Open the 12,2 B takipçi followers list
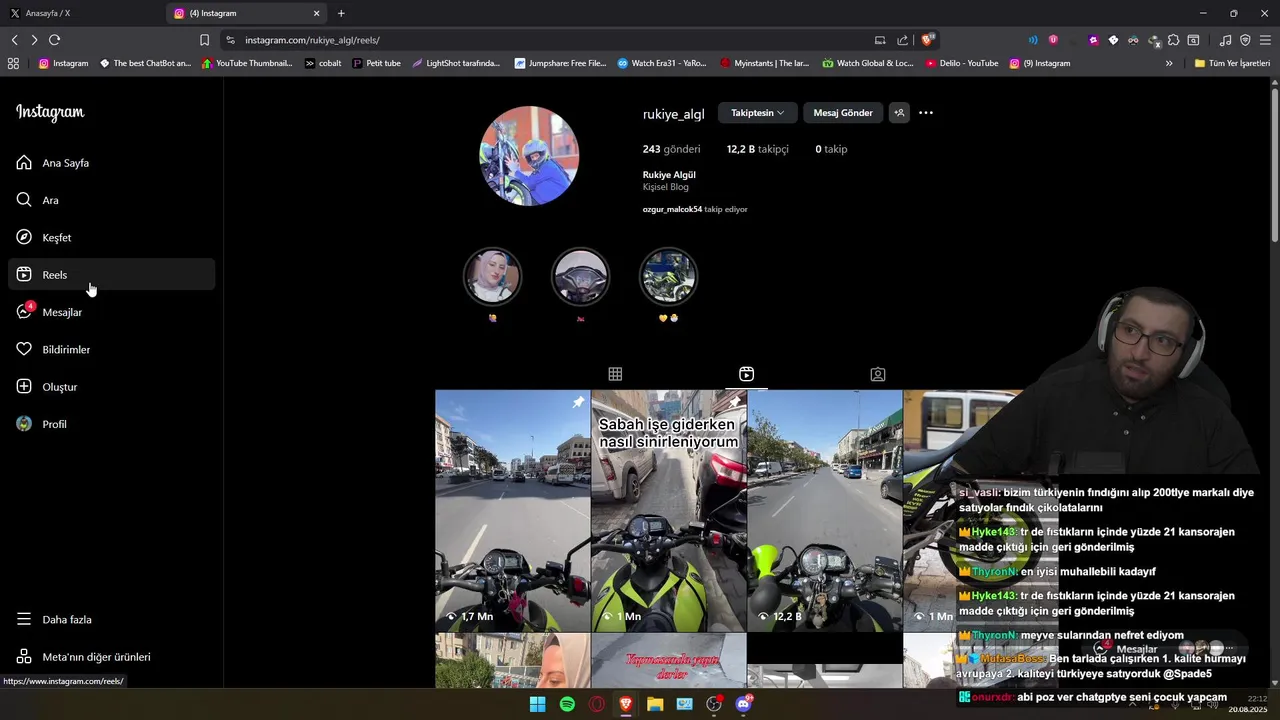 757,149
